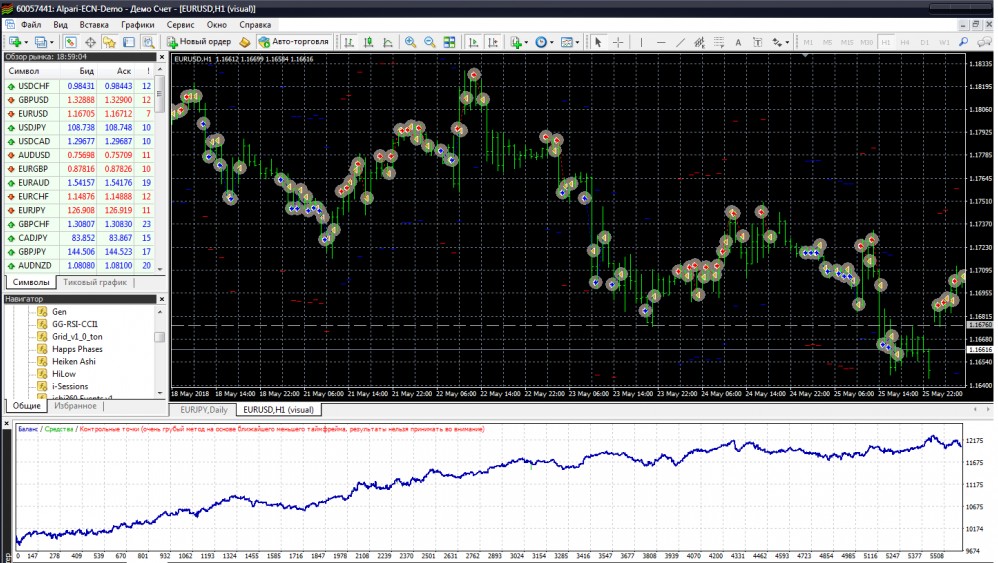The height and width of the screenshot is (563, 998).
Task: Select the D1 timeframe button
Action: click(x=924, y=42)
